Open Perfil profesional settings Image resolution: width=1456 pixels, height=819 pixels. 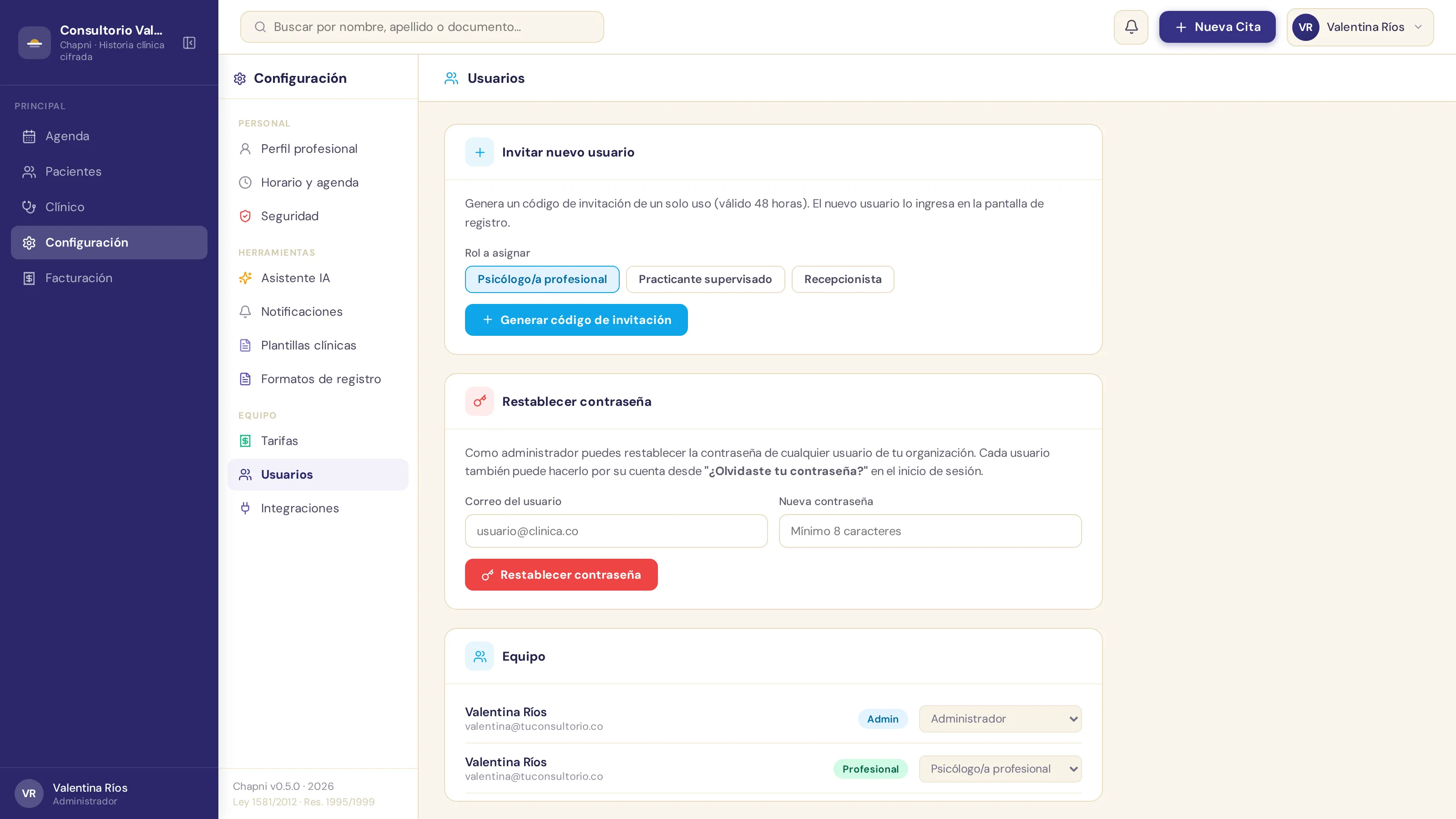click(x=318, y=149)
